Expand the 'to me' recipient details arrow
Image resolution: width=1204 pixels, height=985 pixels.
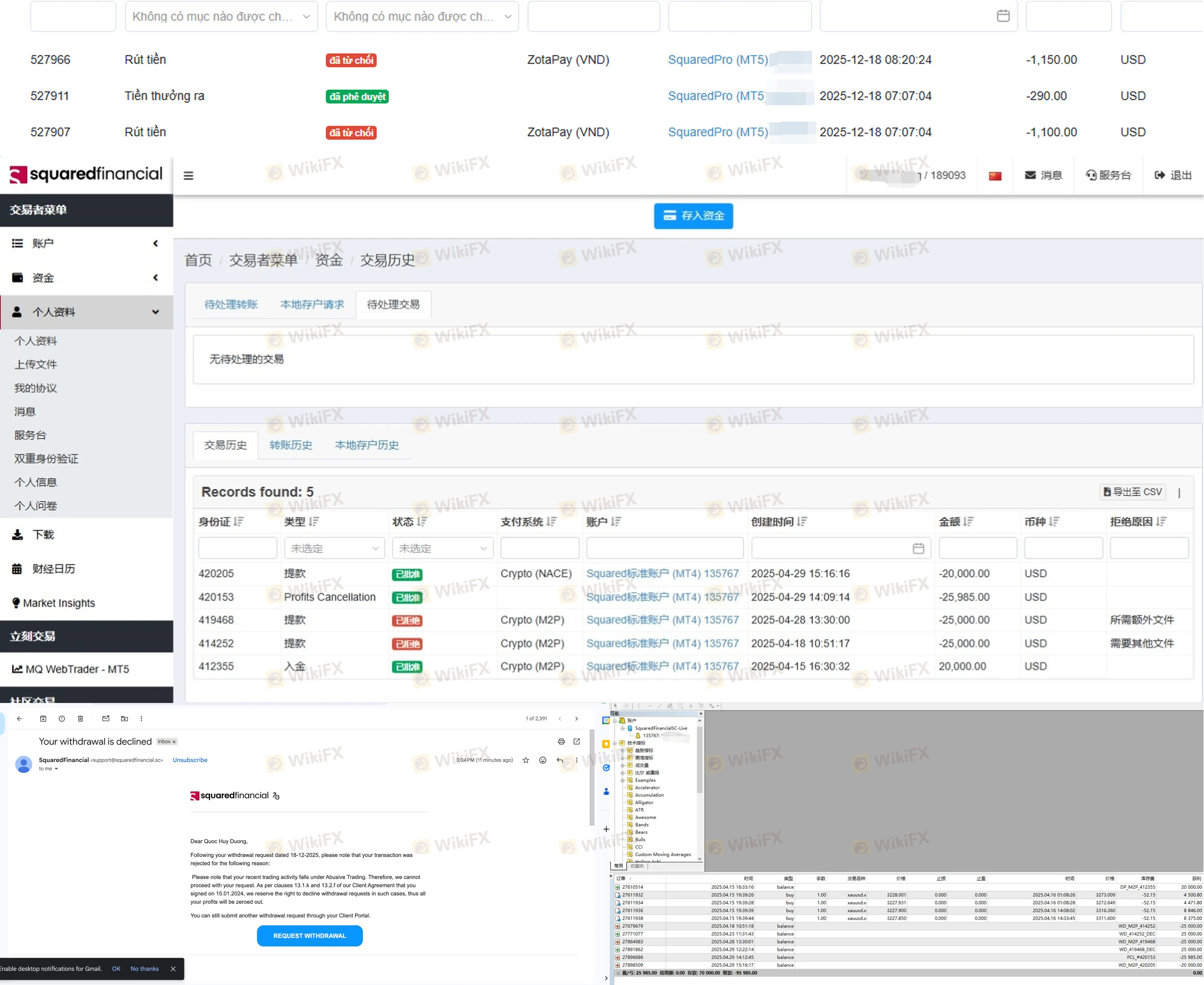click(x=56, y=769)
